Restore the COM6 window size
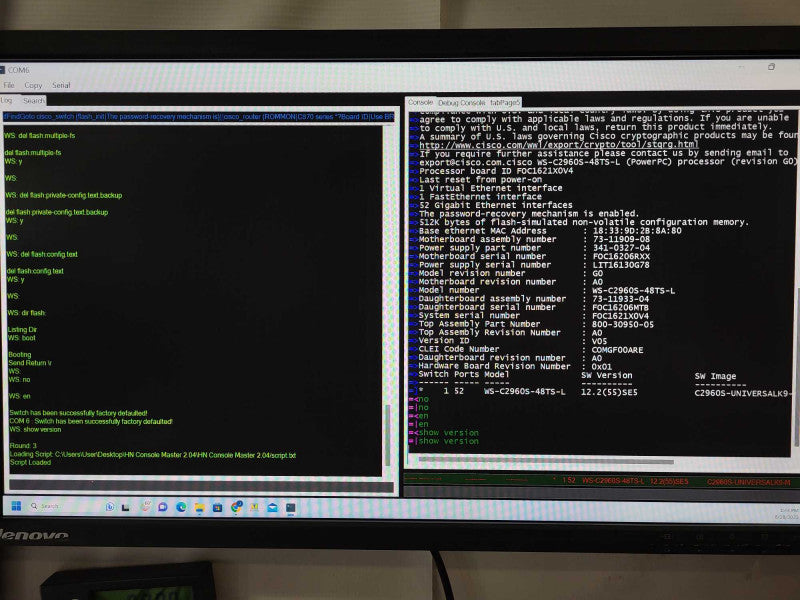The image size is (800, 600). 771,67
